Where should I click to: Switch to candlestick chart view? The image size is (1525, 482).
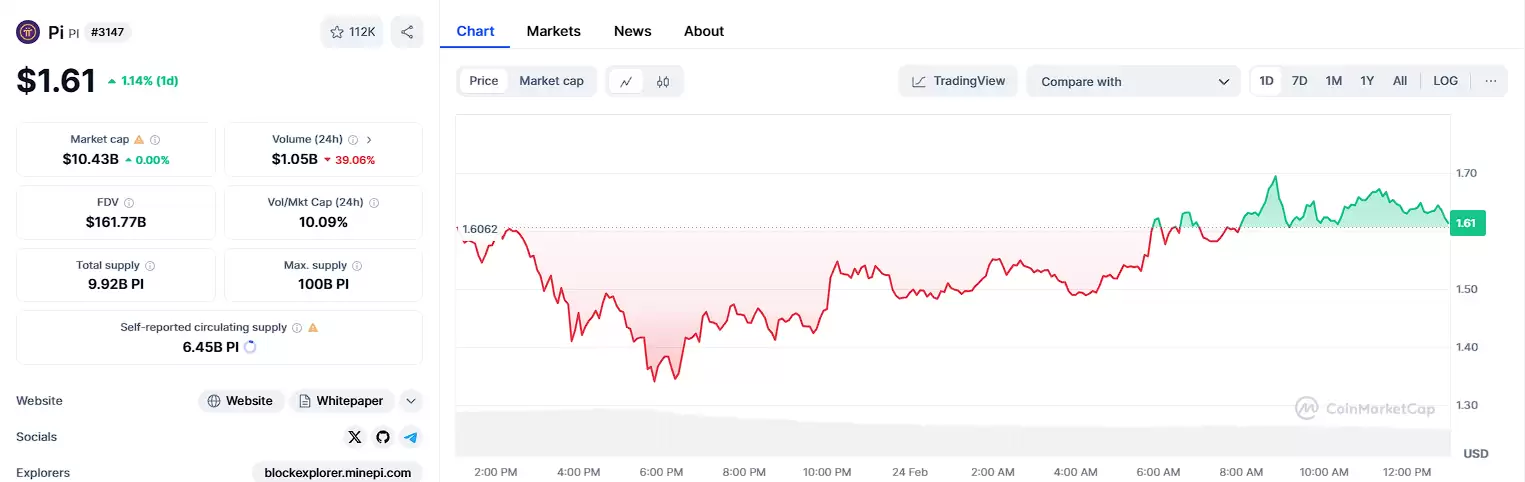tap(663, 82)
